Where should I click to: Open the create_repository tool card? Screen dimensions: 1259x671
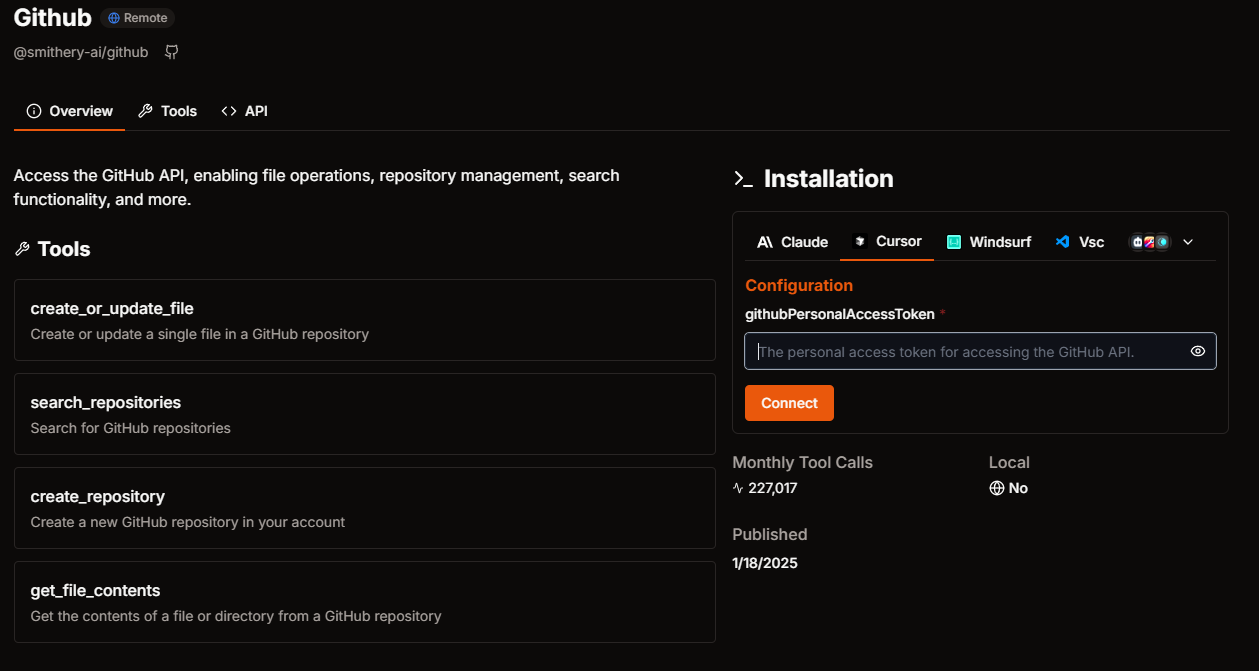[x=365, y=508]
